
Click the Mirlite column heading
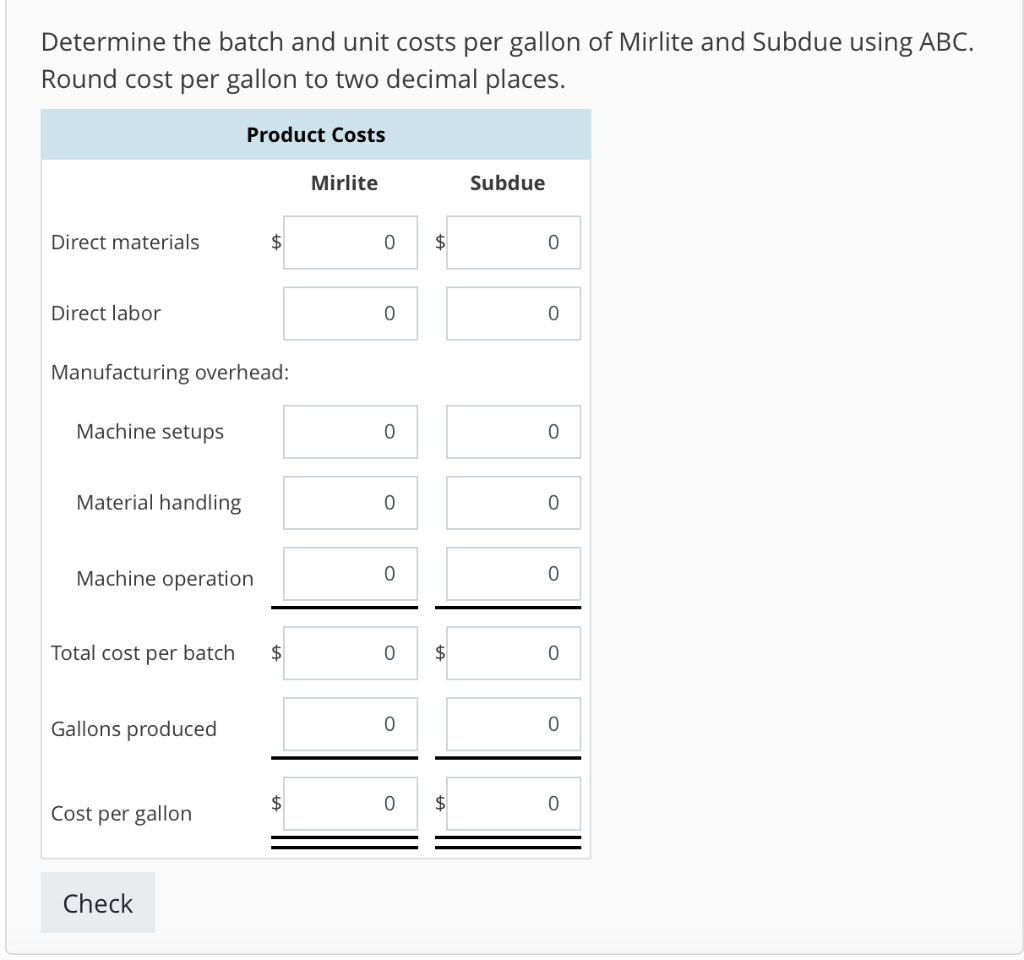(x=344, y=183)
